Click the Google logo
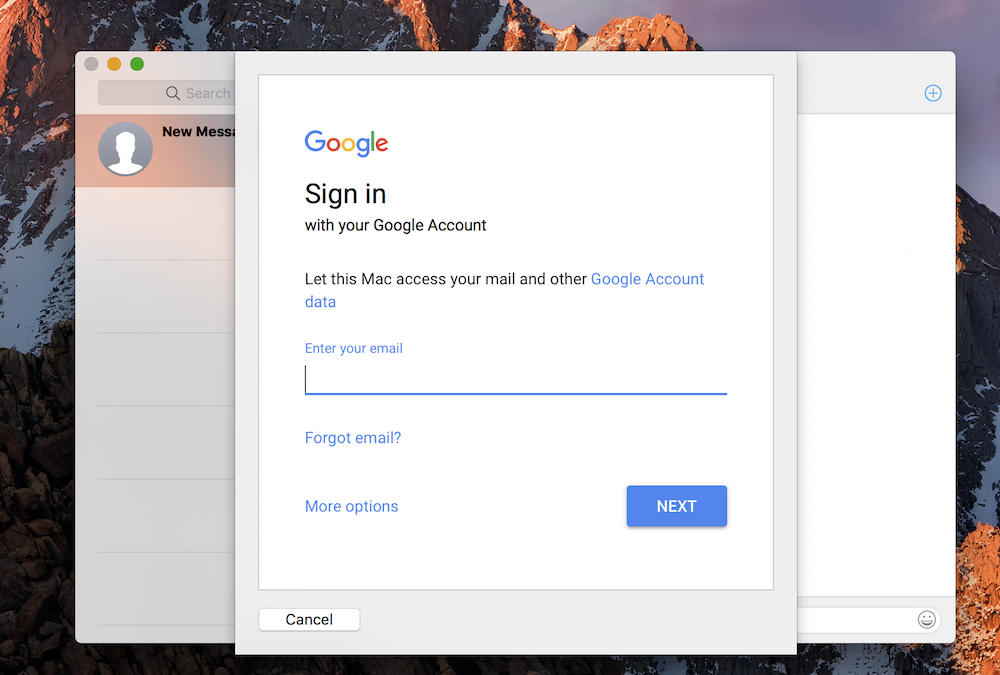 346,143
